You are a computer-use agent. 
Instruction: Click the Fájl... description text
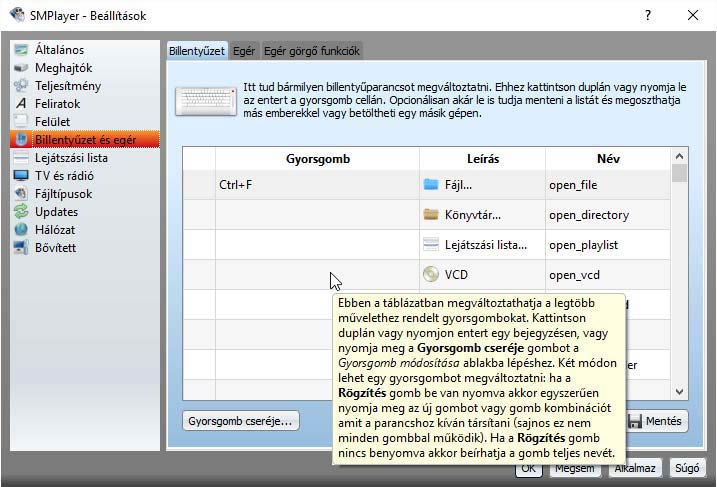tap(458, 185)
